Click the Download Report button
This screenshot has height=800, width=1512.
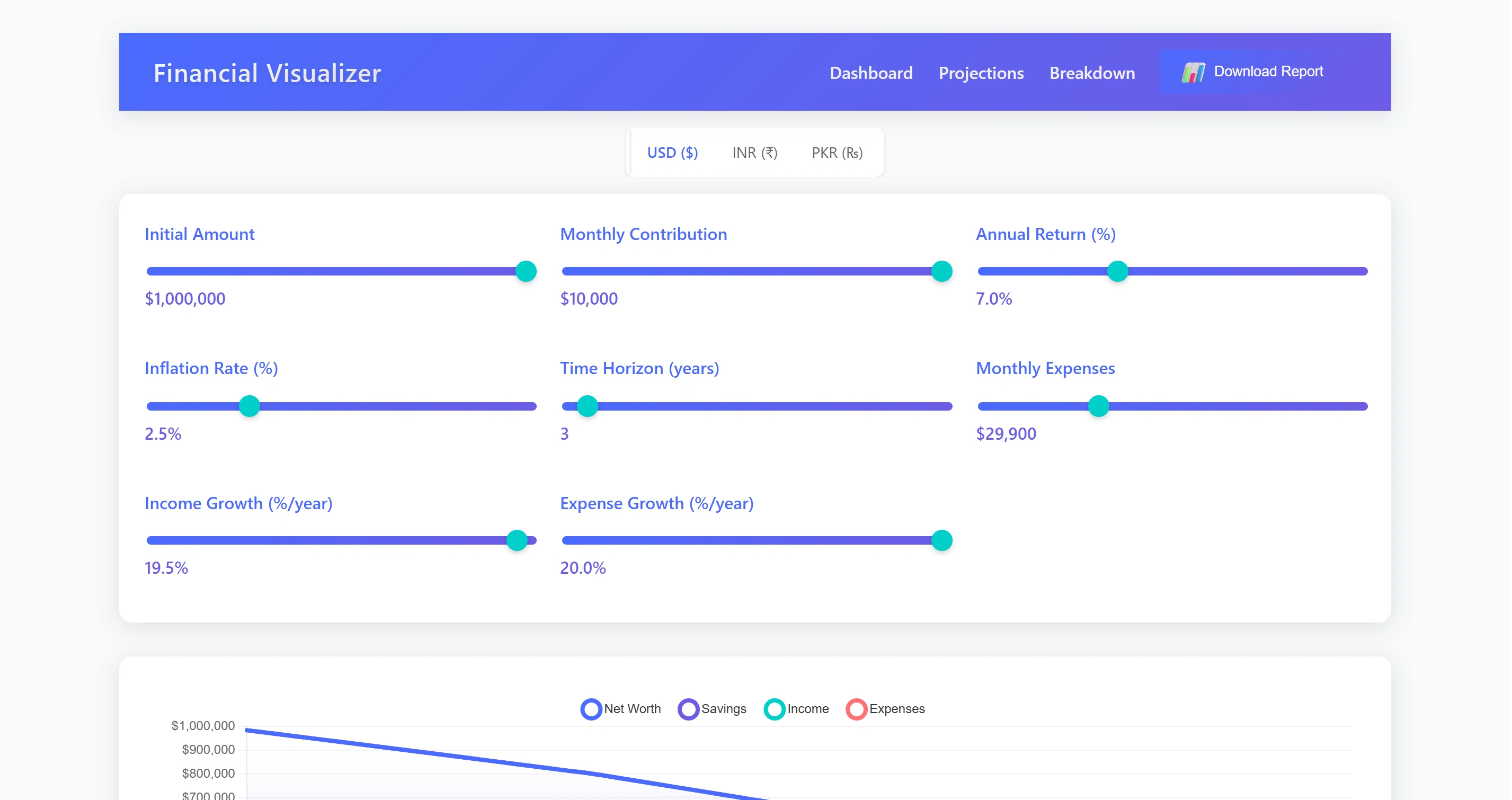pos(1268,72)
